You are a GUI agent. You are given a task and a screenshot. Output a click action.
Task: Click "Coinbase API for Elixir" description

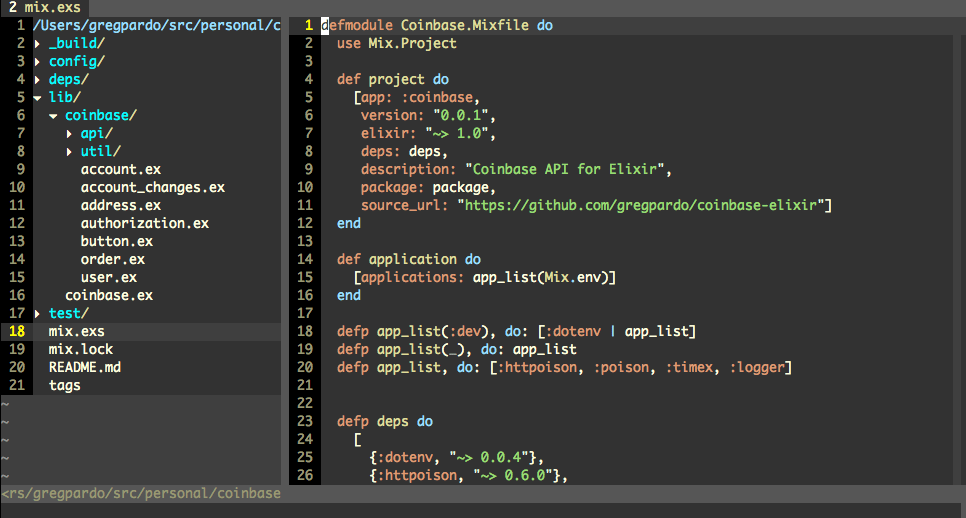coord(565,169)
